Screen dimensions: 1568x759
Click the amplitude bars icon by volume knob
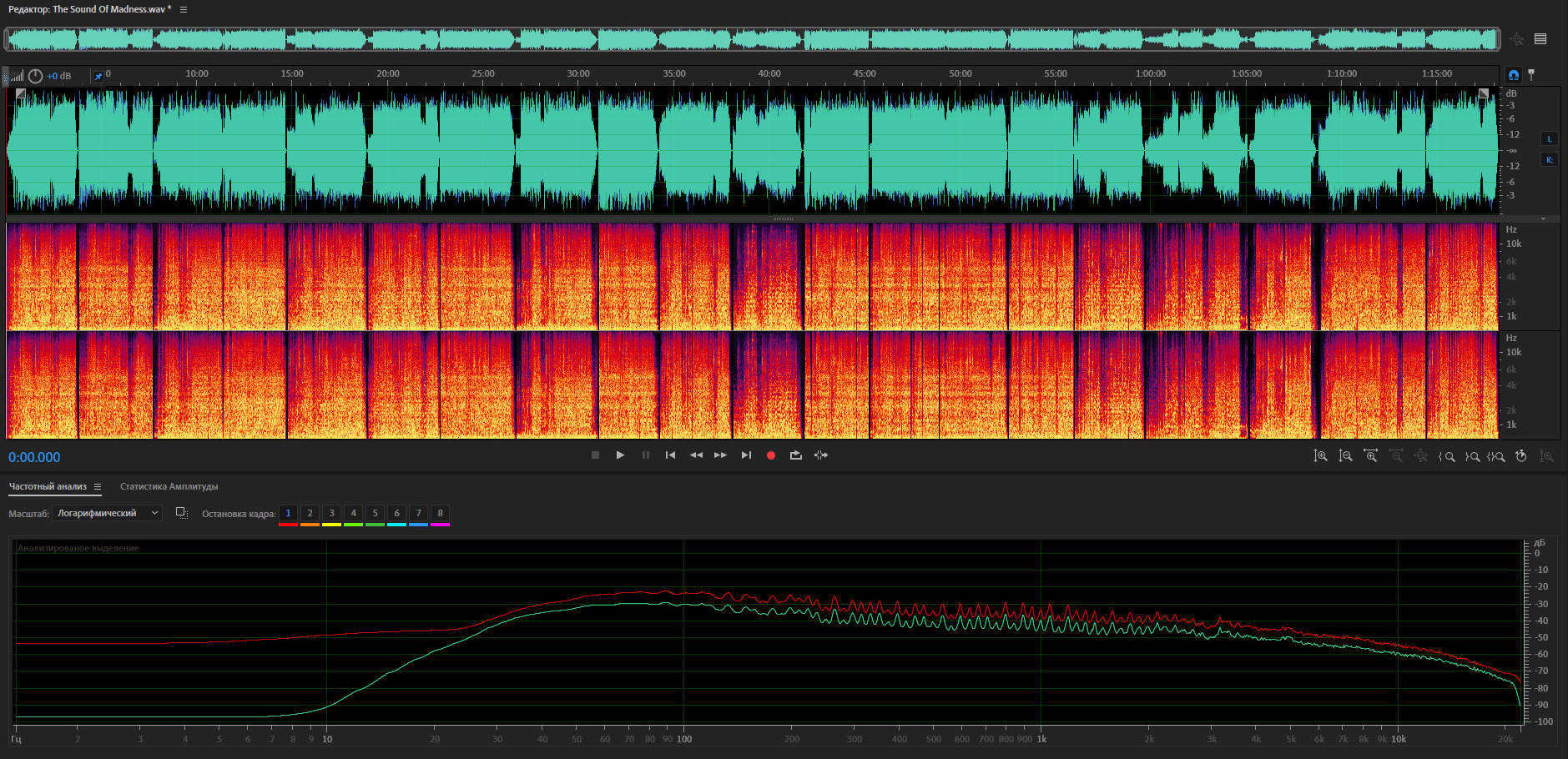(16, 76)
